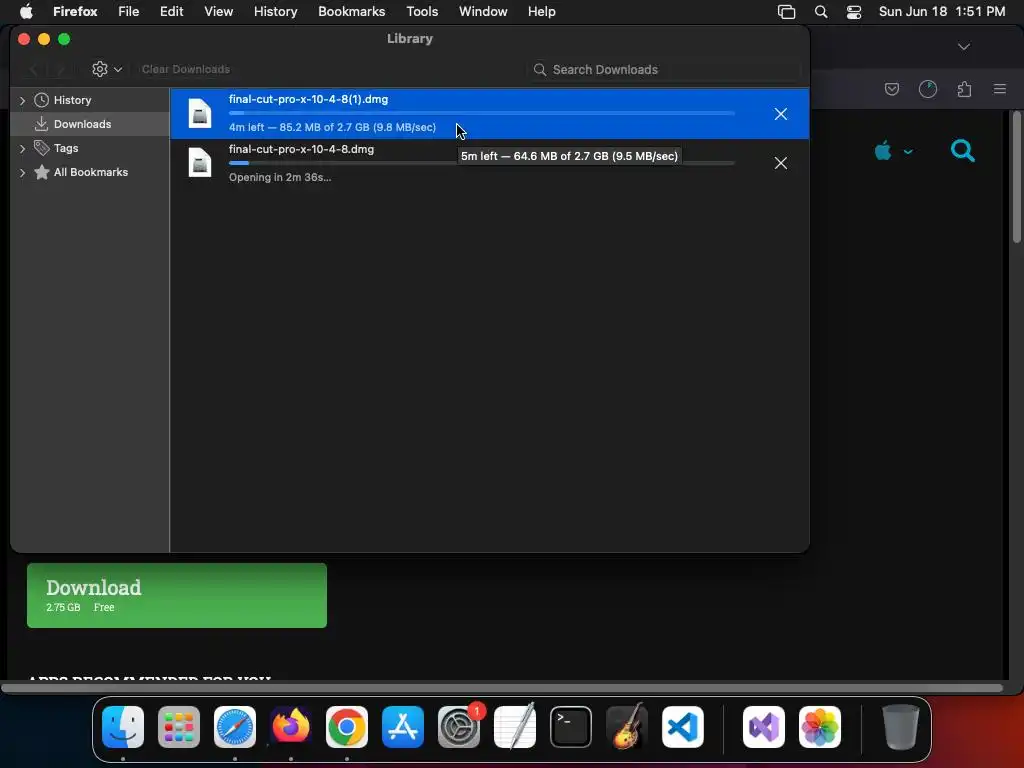Screen dimensions: 1024x768
Task: Open the Bookmarks menu
Action: 351,12
